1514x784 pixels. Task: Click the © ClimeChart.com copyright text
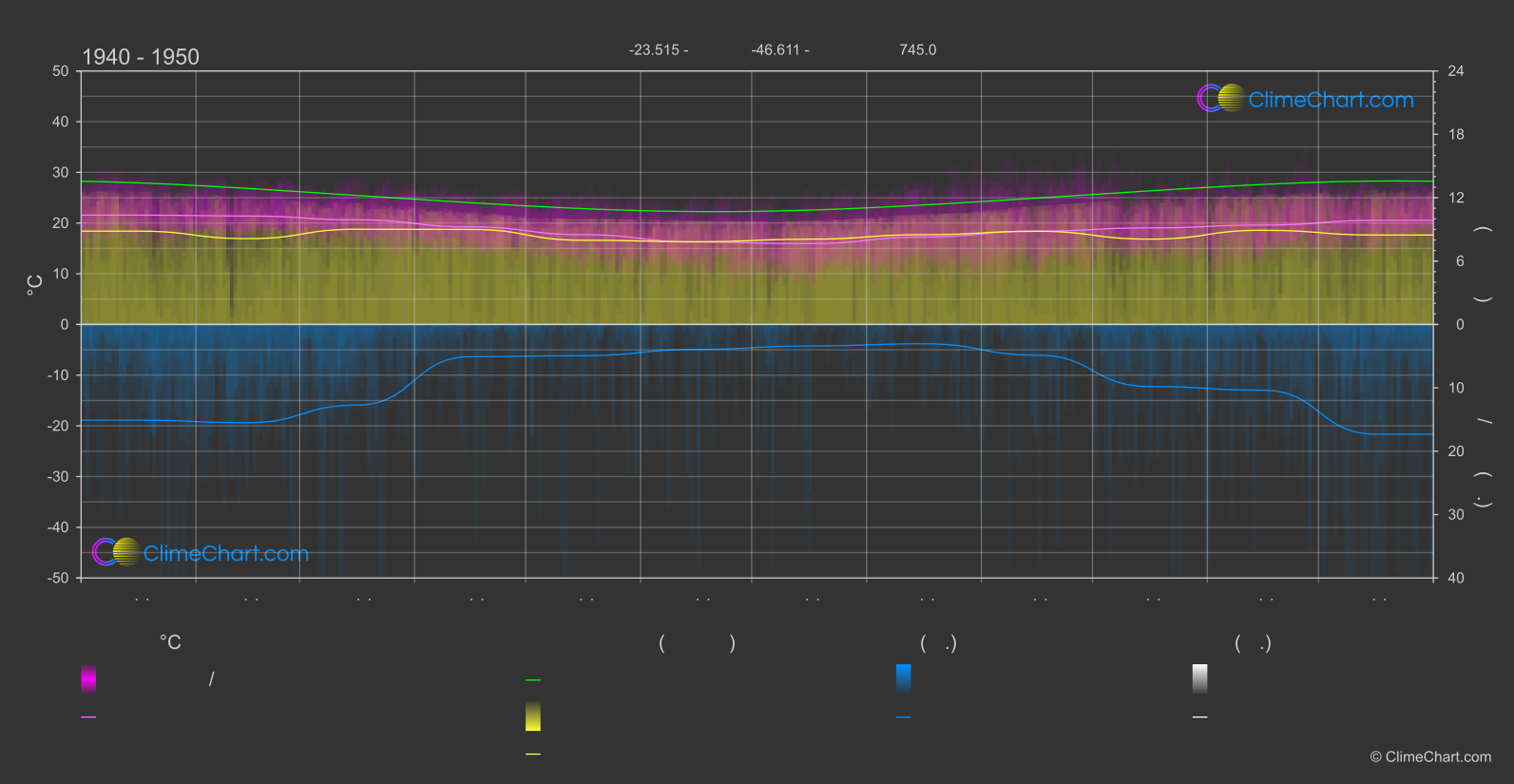click(x=1430, y=756)
